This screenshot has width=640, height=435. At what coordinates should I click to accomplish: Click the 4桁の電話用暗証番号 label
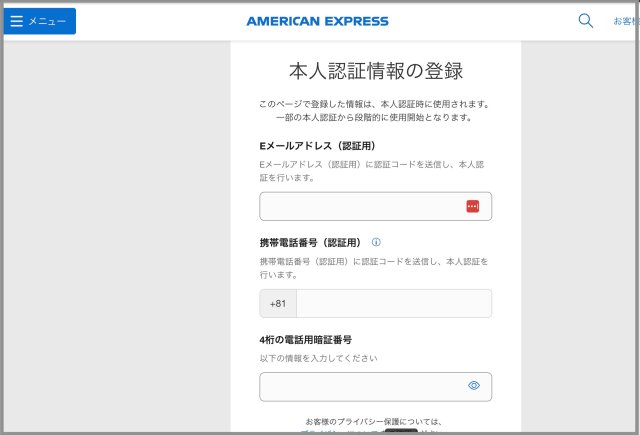(x=305, y=340)
